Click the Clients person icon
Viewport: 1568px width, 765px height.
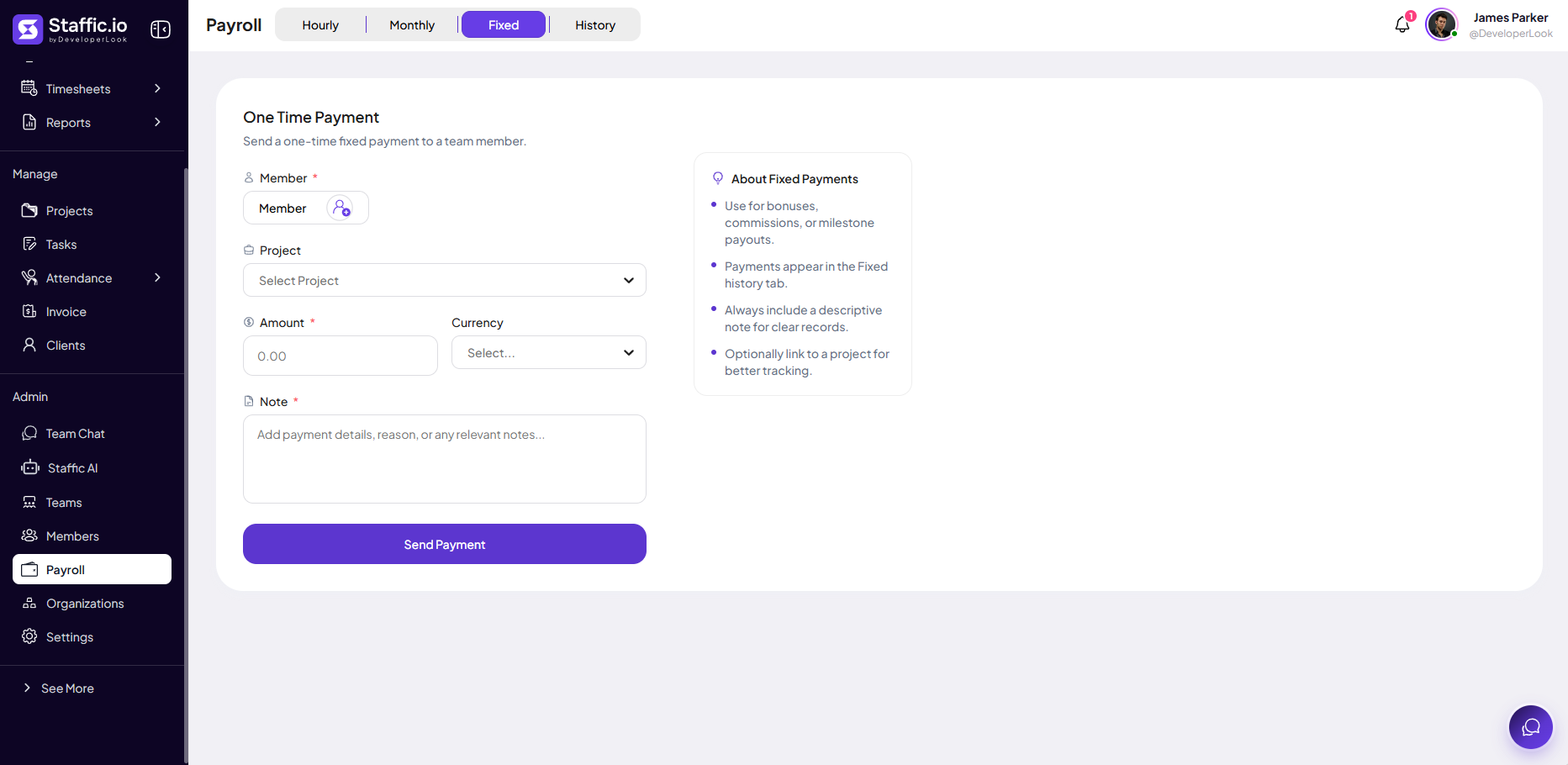pyautogui.click(x=29, y=345)
